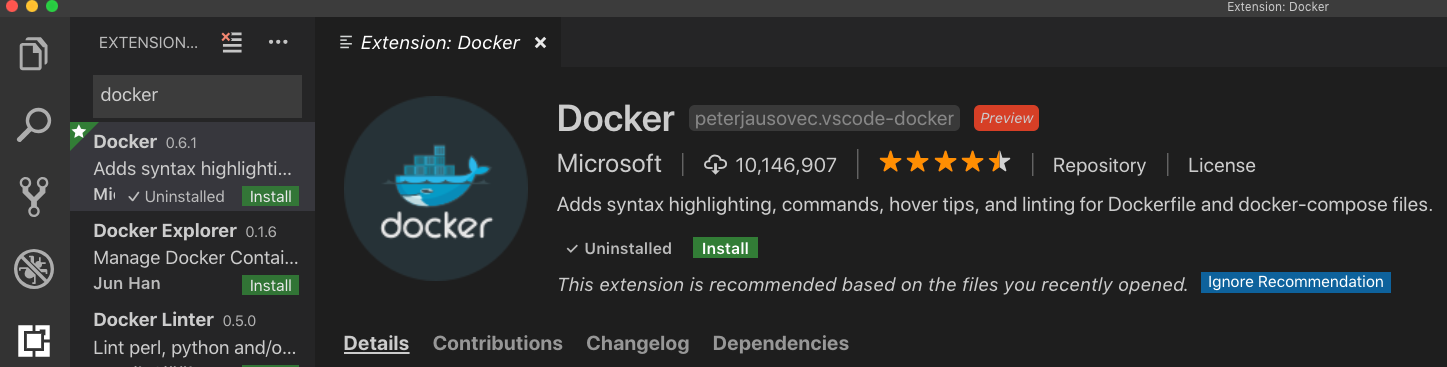Open the Debug view icon
The width and height of the screenshot is (1447, 367).
point(34,269)
